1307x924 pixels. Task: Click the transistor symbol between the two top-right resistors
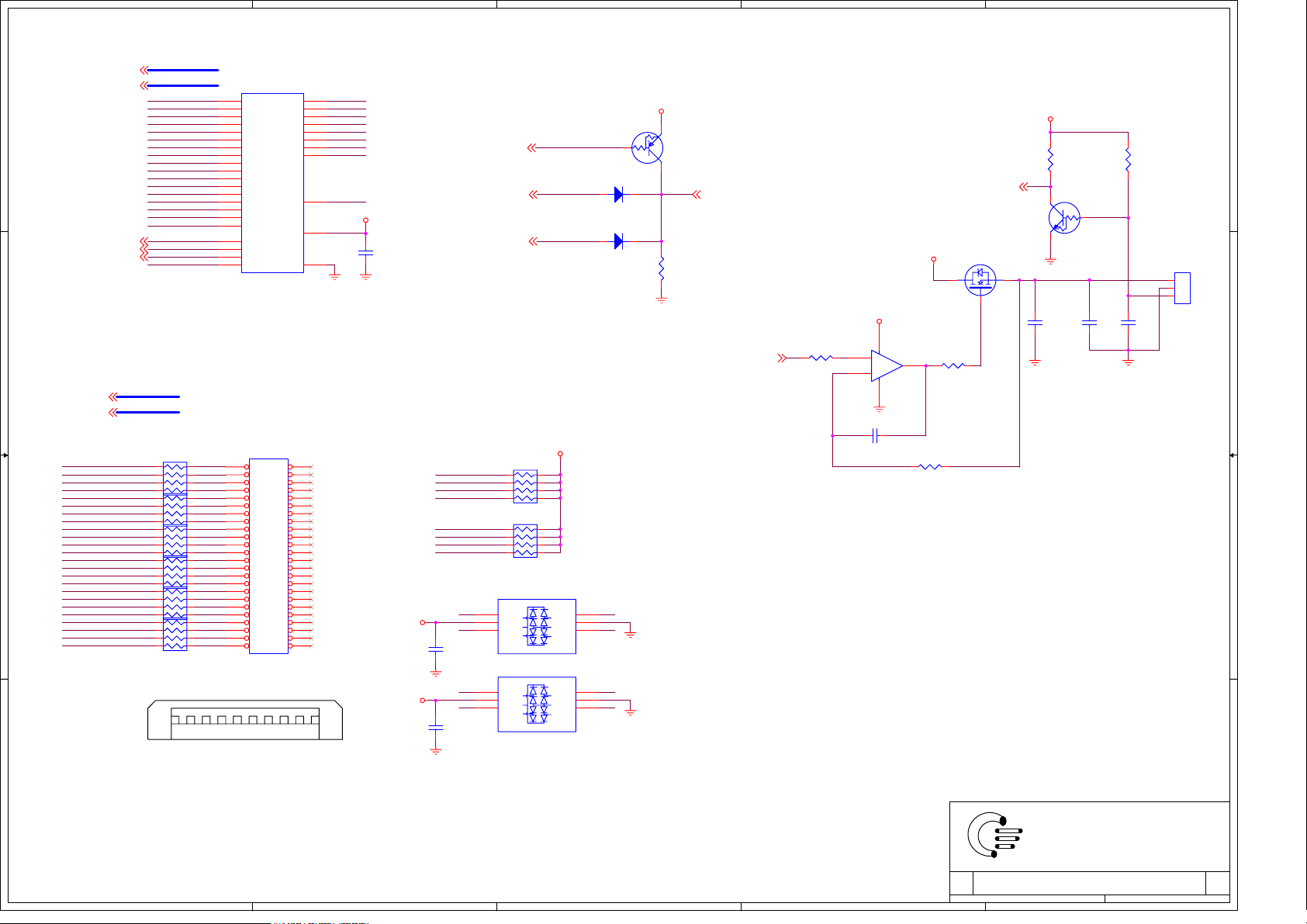(x=1064, y=218)
